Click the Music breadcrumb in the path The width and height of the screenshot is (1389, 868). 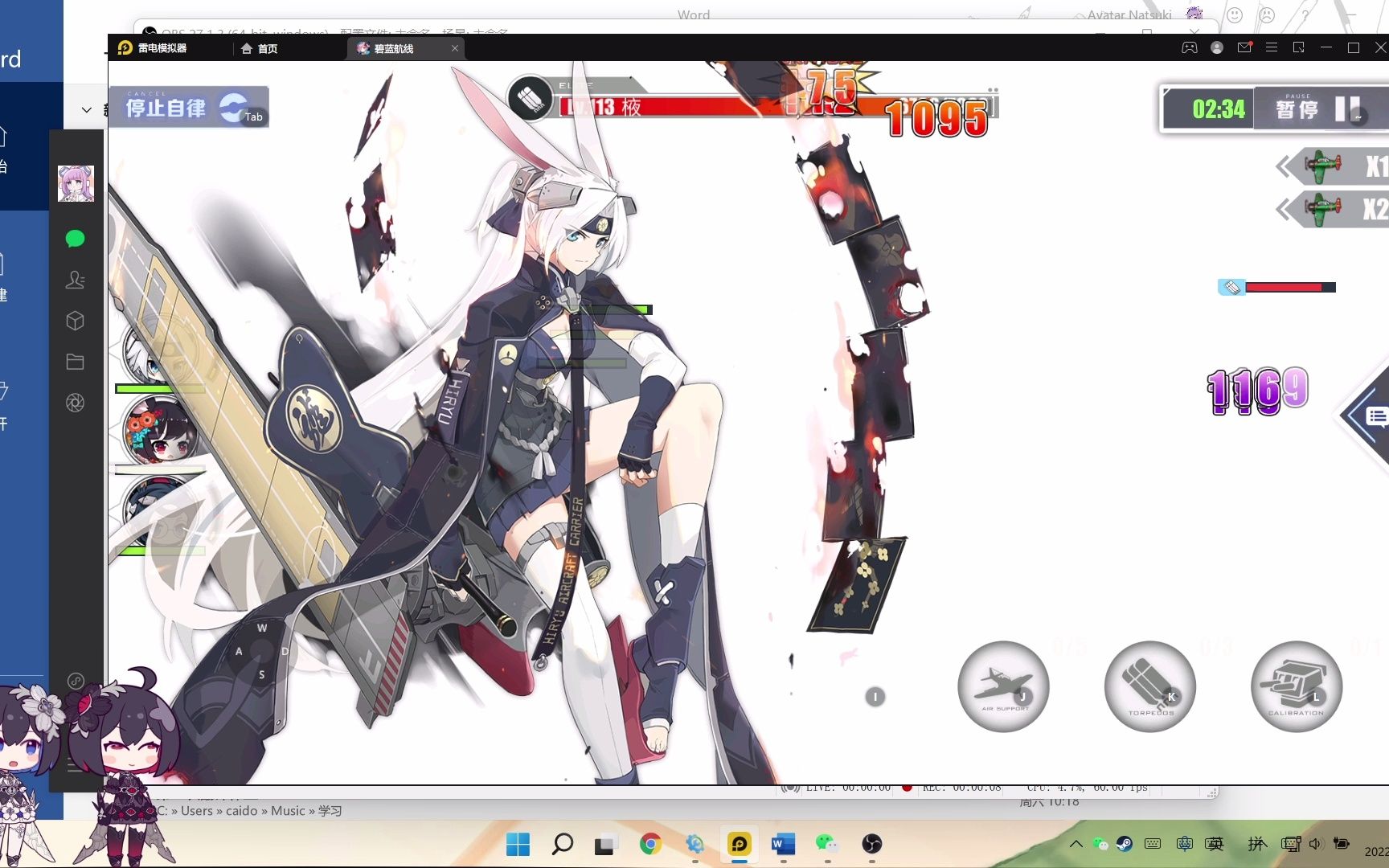[289, 811]
